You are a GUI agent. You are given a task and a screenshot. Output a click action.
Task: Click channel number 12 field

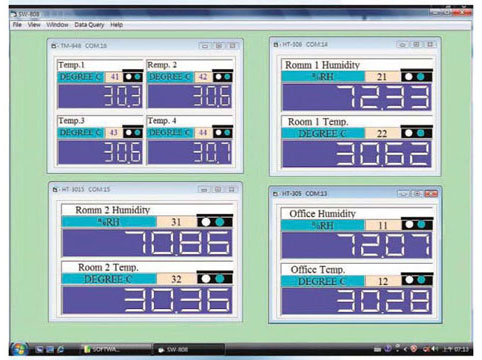click(383, 281)
